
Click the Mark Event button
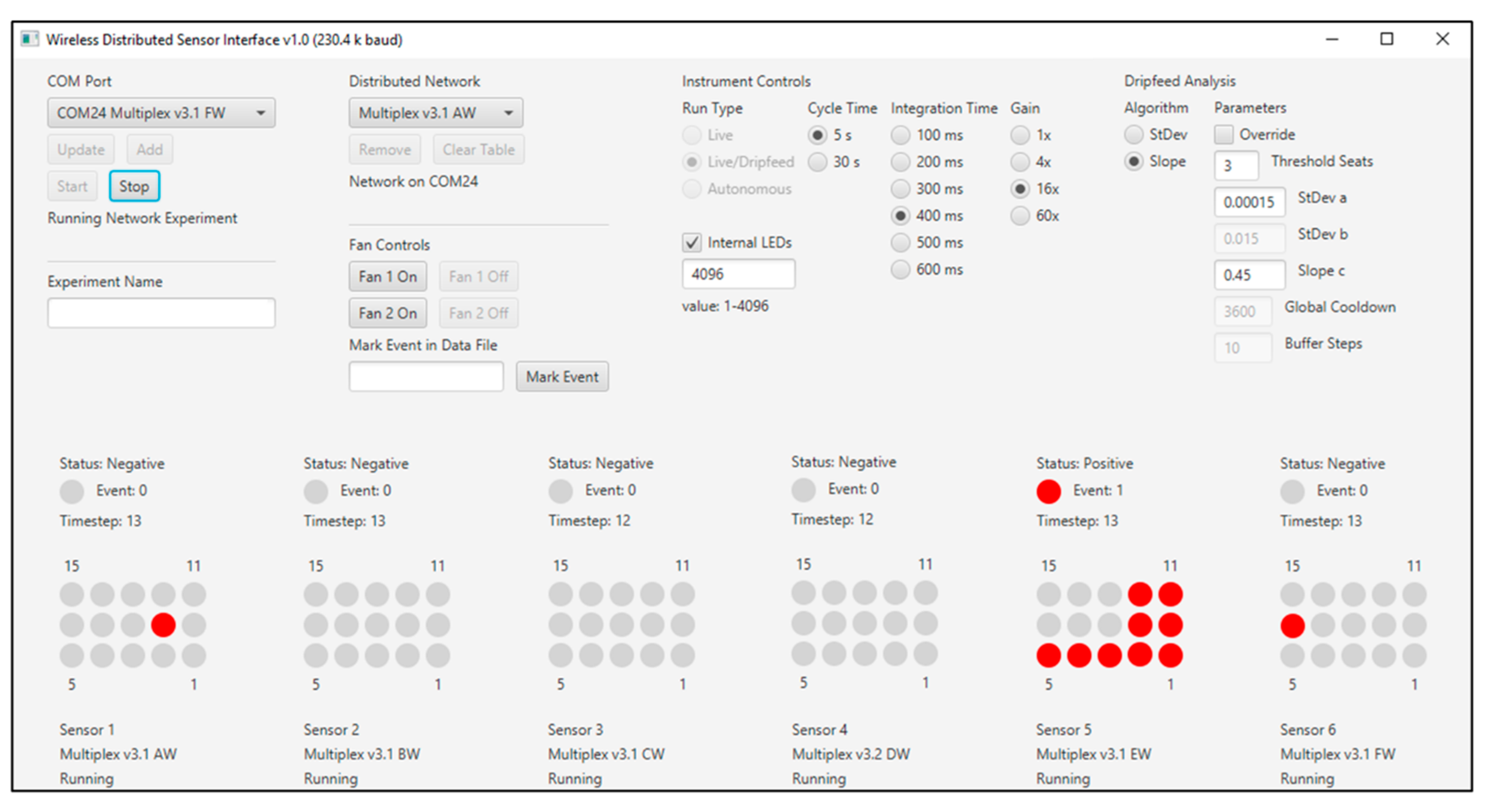coord(562,377)
